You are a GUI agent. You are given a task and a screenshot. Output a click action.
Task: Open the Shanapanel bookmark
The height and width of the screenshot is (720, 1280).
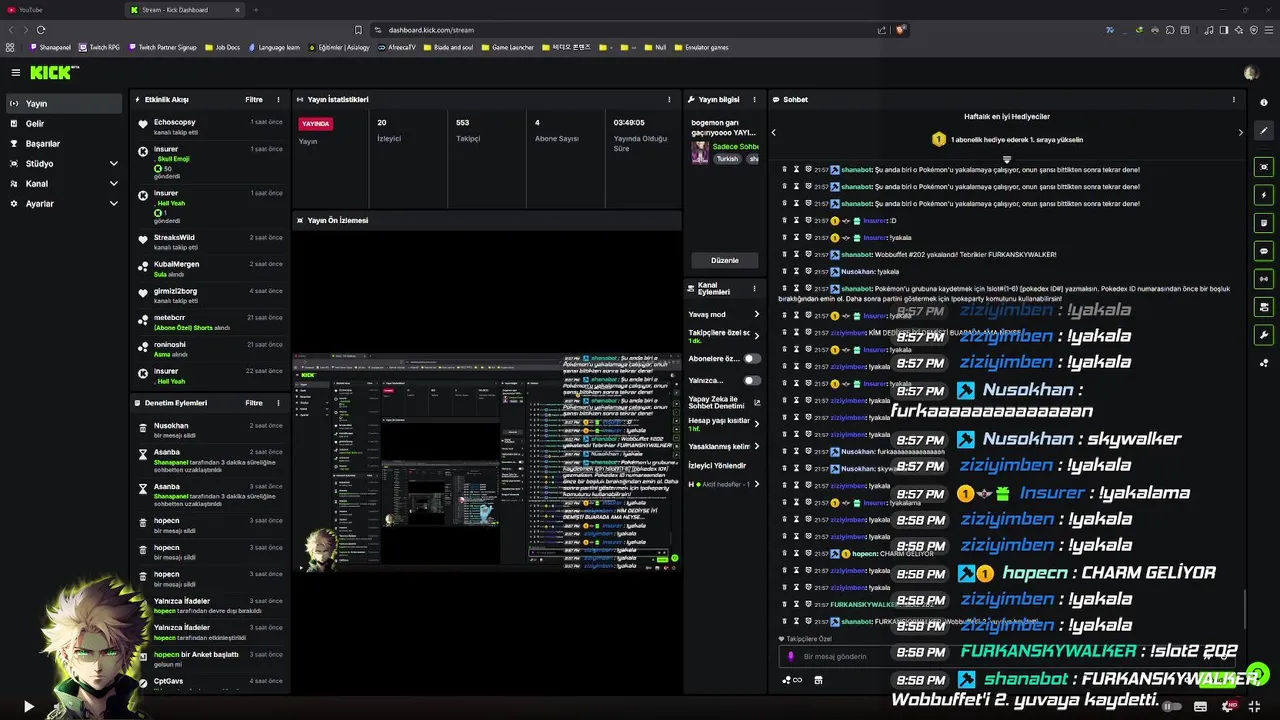click(51, 47)
